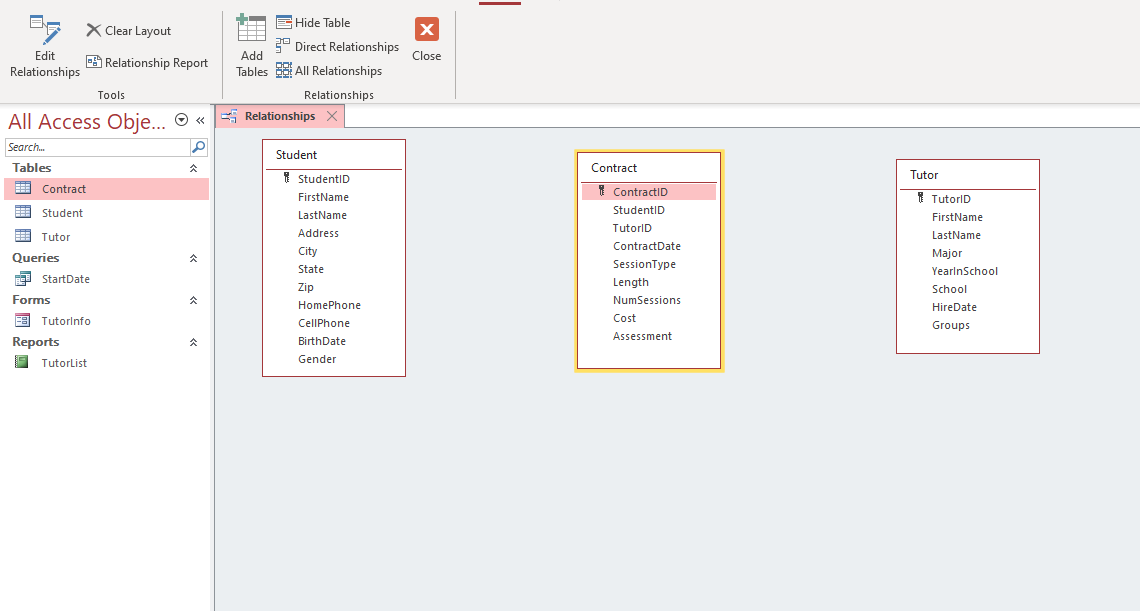This screenshot has height=611, width=1140.
Task: Click Hide Table command
Action: coord(313,23)
